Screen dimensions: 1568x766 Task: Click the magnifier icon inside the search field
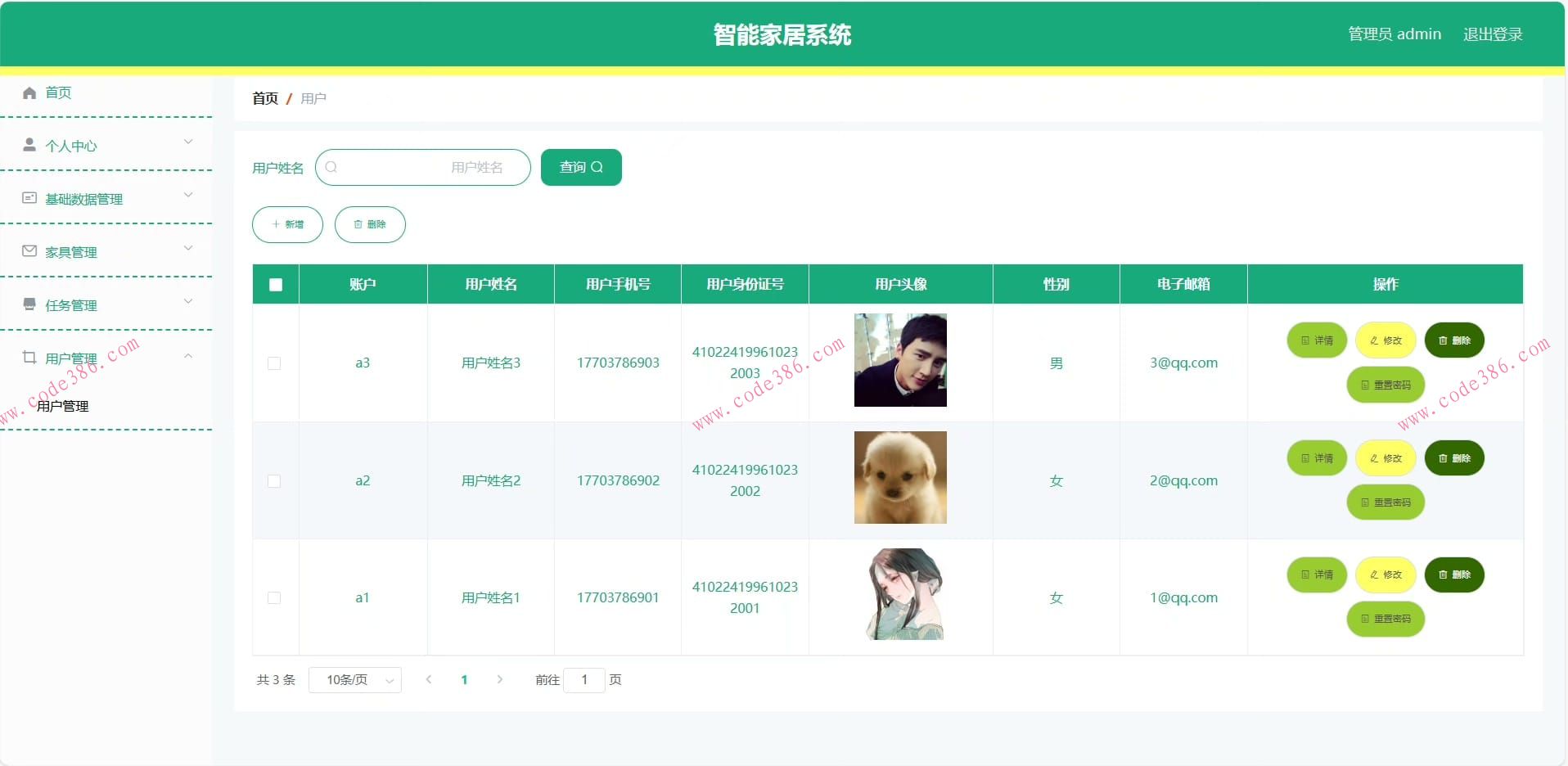tap(331, 167)
